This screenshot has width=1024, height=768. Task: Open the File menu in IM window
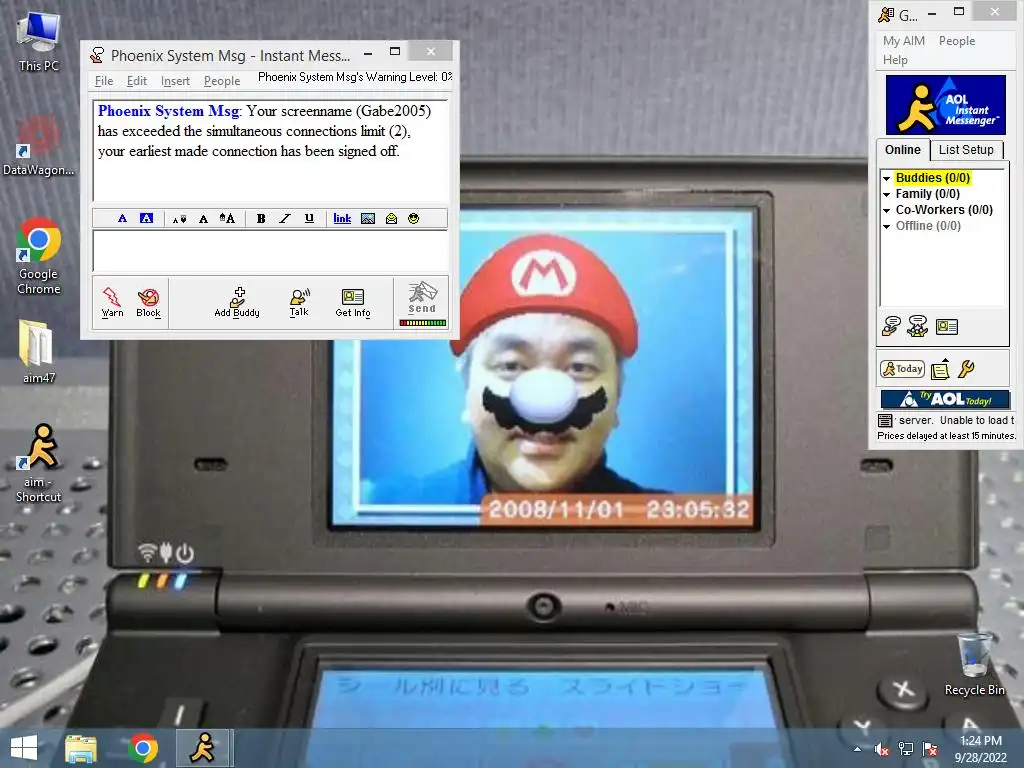[104, 81]
